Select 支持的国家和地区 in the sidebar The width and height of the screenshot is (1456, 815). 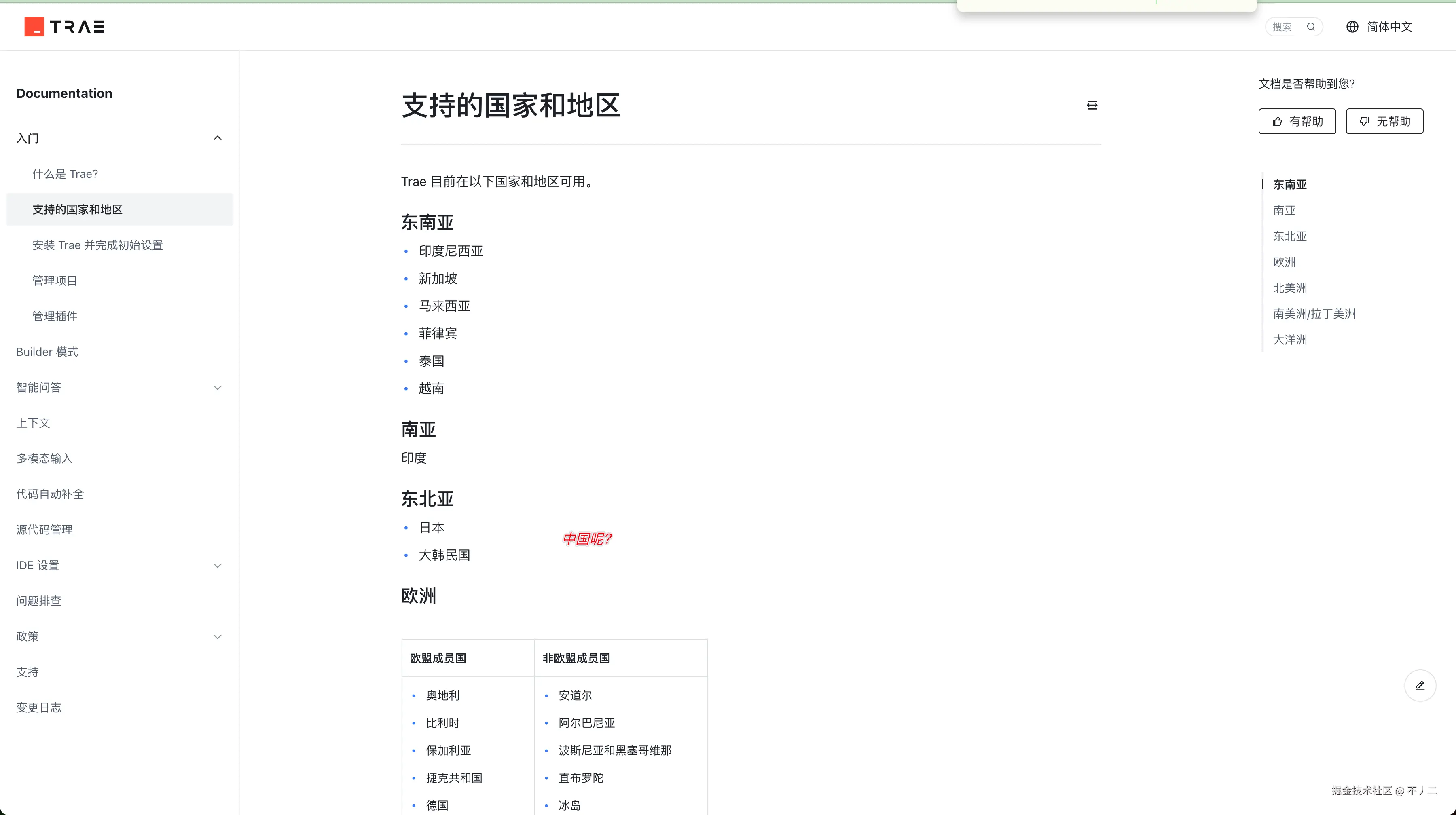click(x=77, y=209)
